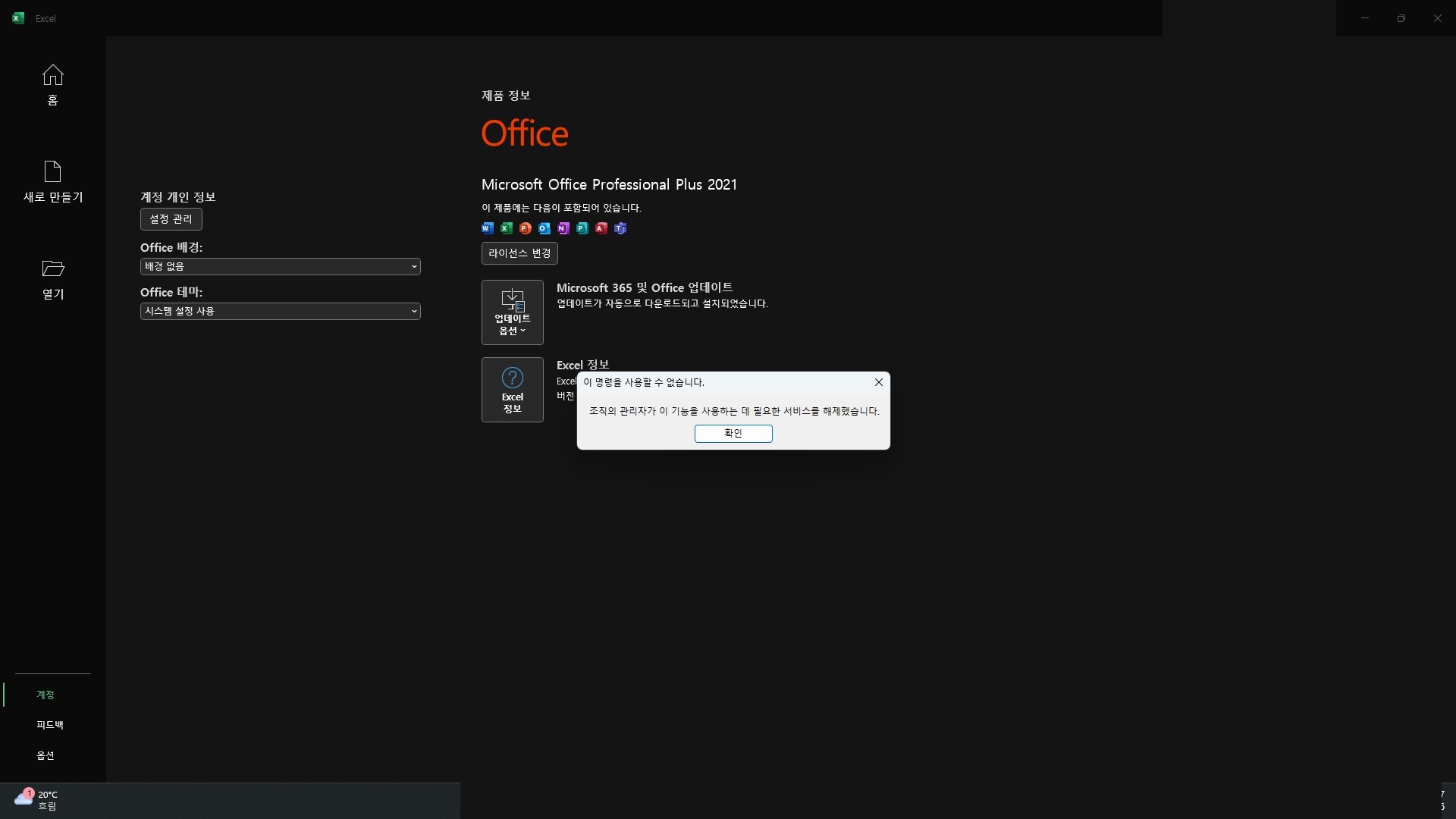The height and width of the screenshot is (819, 1456).
Task: Close the error message dialog
Action: coord(879,382)
